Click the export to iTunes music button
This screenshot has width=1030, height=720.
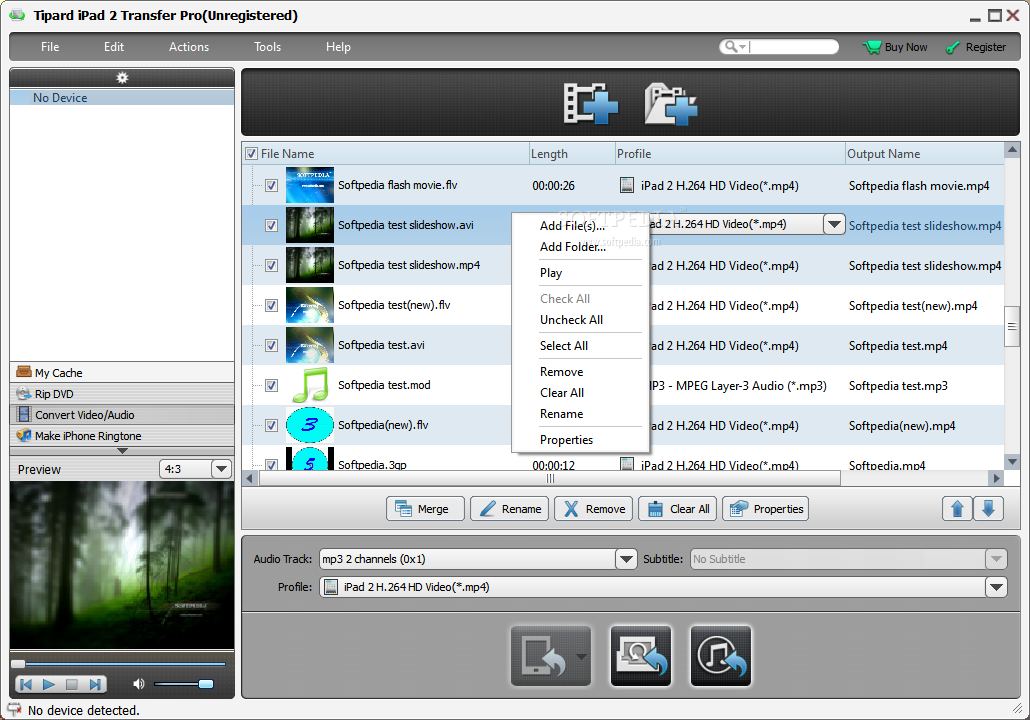click(x=721, y=656)
